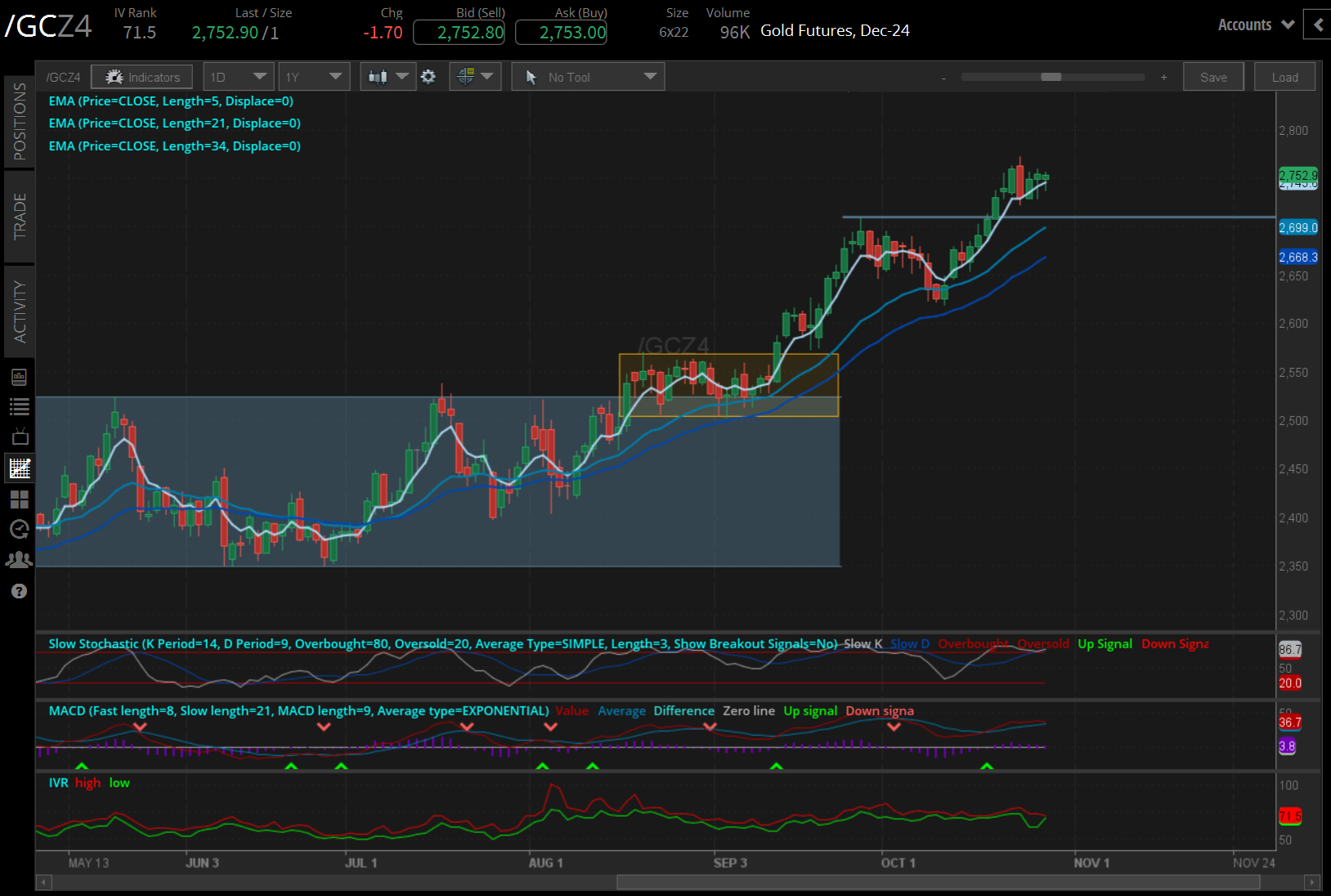This screenshot has height=896, width=1331.
Task: Open the list view sidebar icon
Action: click(20, 406)
